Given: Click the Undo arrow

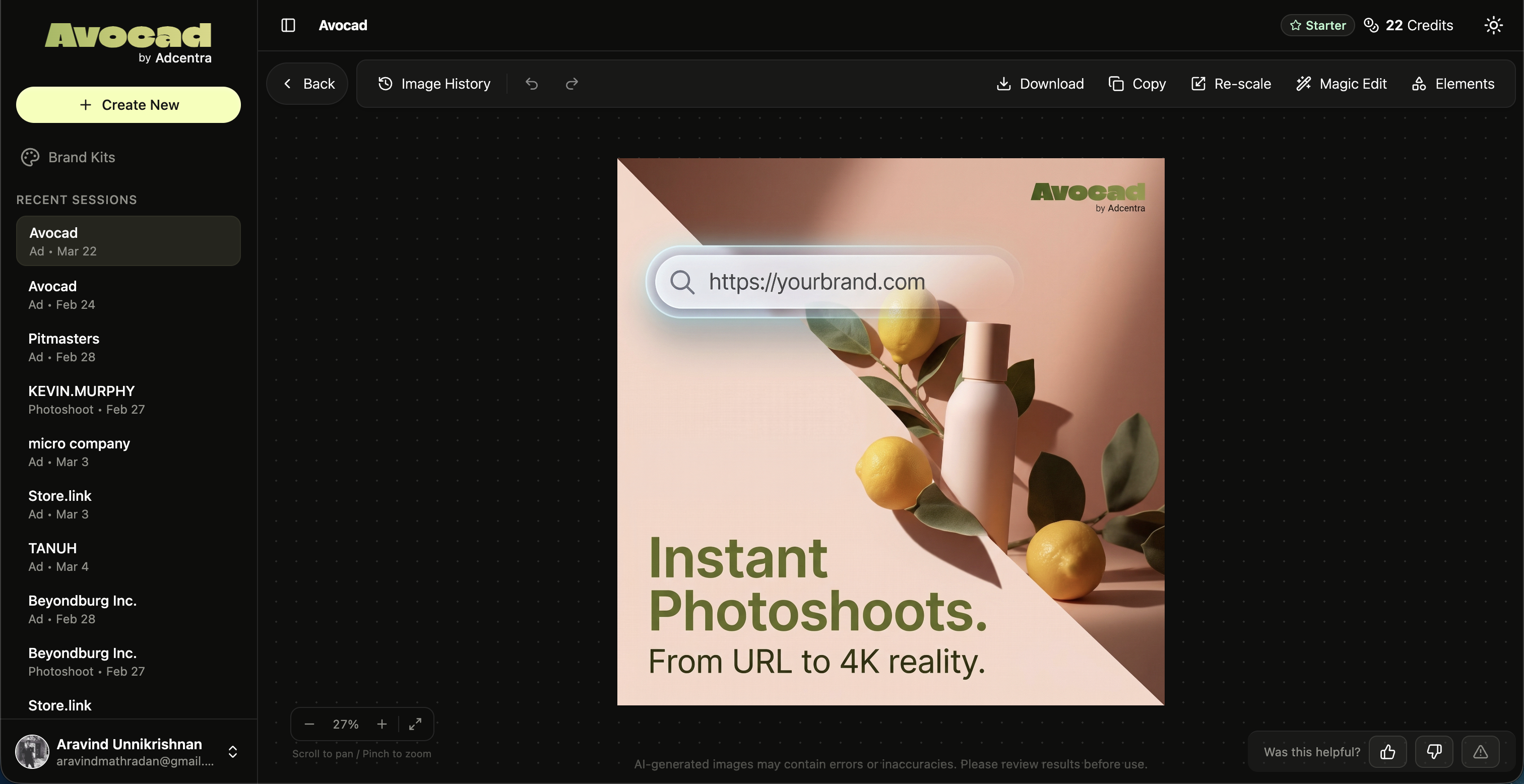Looking at the screenshot, I should point(531,84).
